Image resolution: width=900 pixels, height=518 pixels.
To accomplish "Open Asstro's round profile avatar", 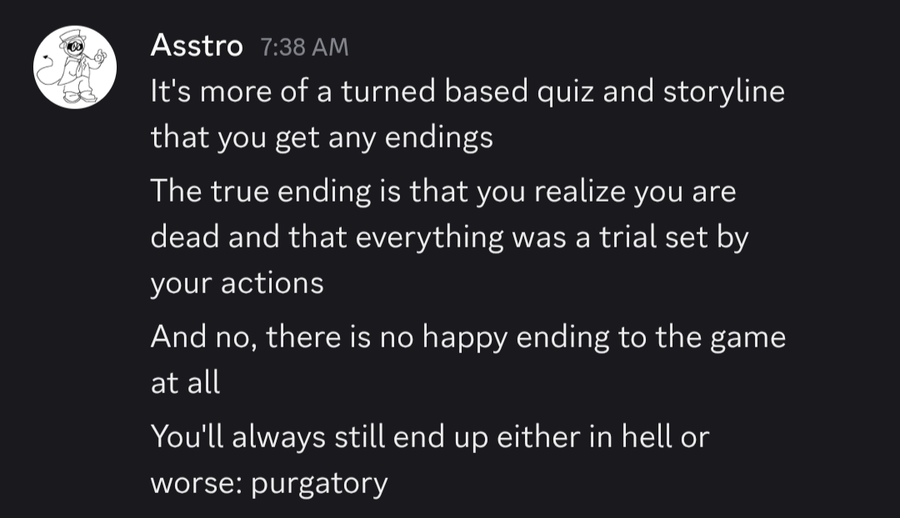I will 75,67.
